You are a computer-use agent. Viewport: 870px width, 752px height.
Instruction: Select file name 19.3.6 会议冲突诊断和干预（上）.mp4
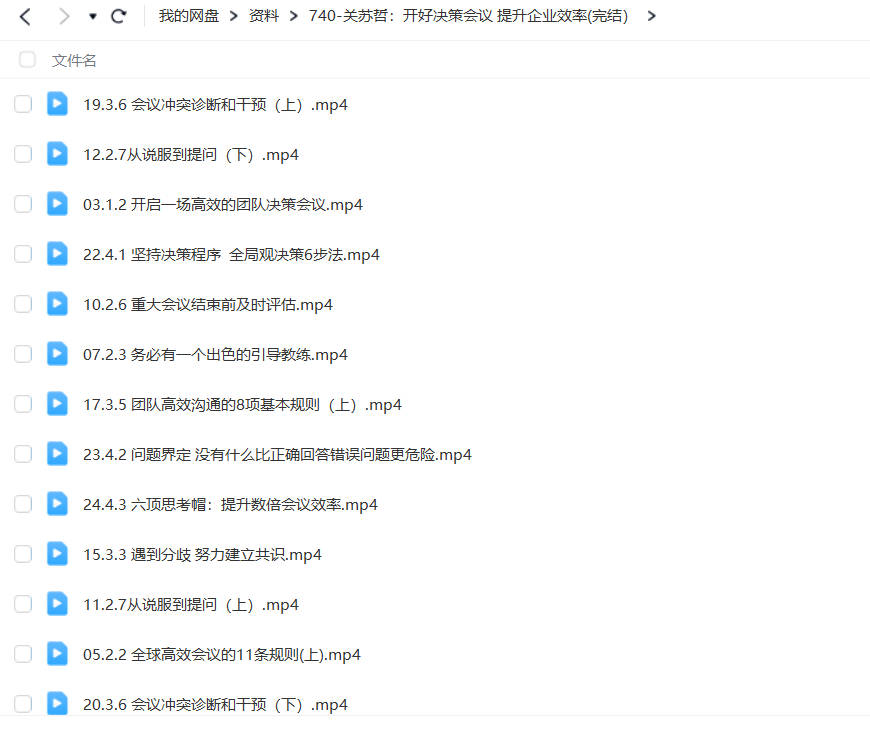(215, 104)
